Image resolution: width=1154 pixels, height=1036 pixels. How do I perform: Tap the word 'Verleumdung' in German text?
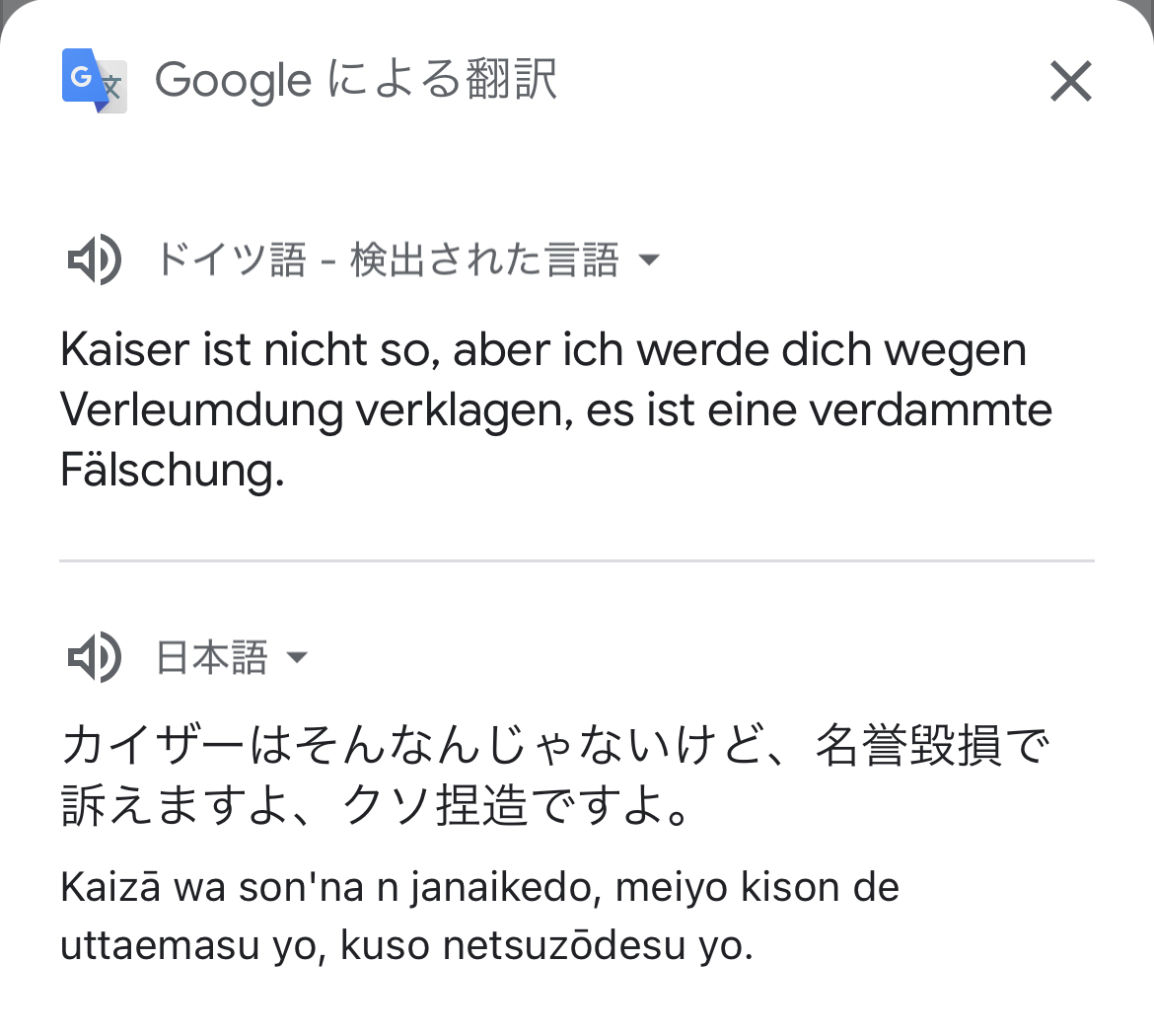tap(200, 409)
